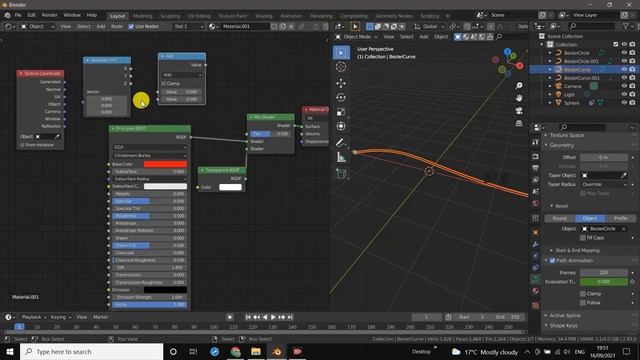
Task: Toggle the Path Animation checkbox
Action: [x=553, y=260]
